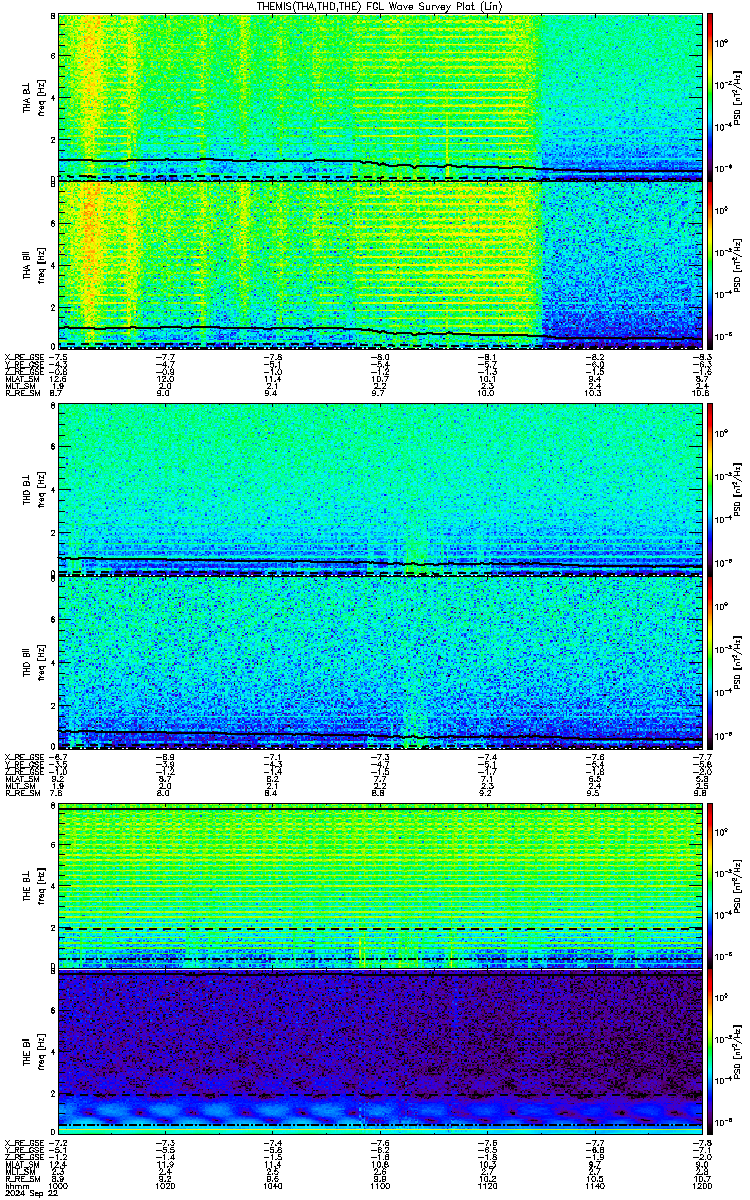
Task: Click the 1020 time tick label
Action: click(x=165, y=1186)
